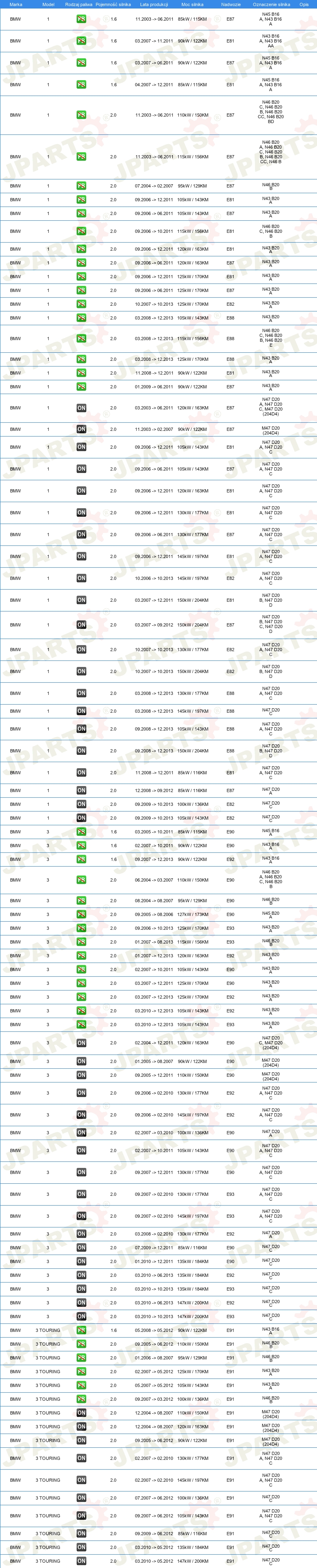
Task: Click the PB fuel icon in the 07.2004 -> 02.2007 row
Action: [81, 185]
